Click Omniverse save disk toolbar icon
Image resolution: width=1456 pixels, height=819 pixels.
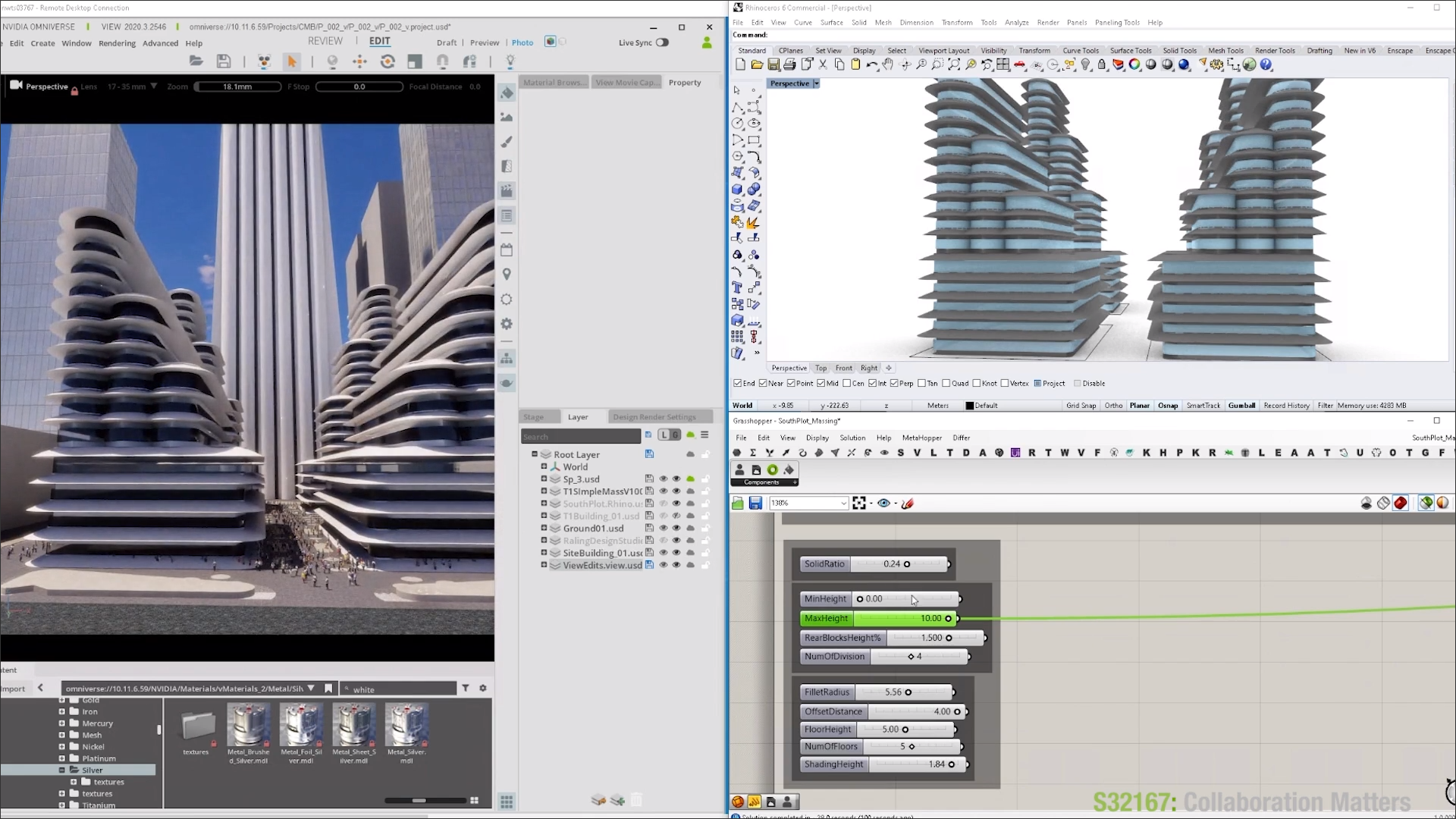pyautogui.click(x=223, y=61)
